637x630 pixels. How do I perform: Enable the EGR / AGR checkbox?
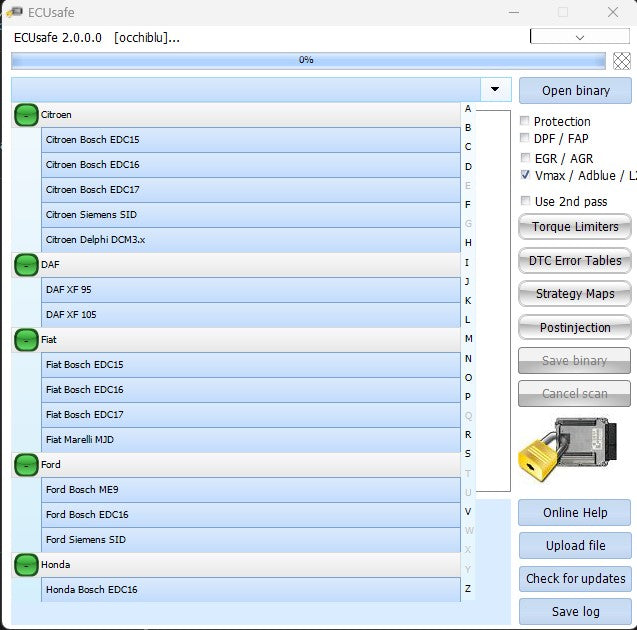(525, 157)
